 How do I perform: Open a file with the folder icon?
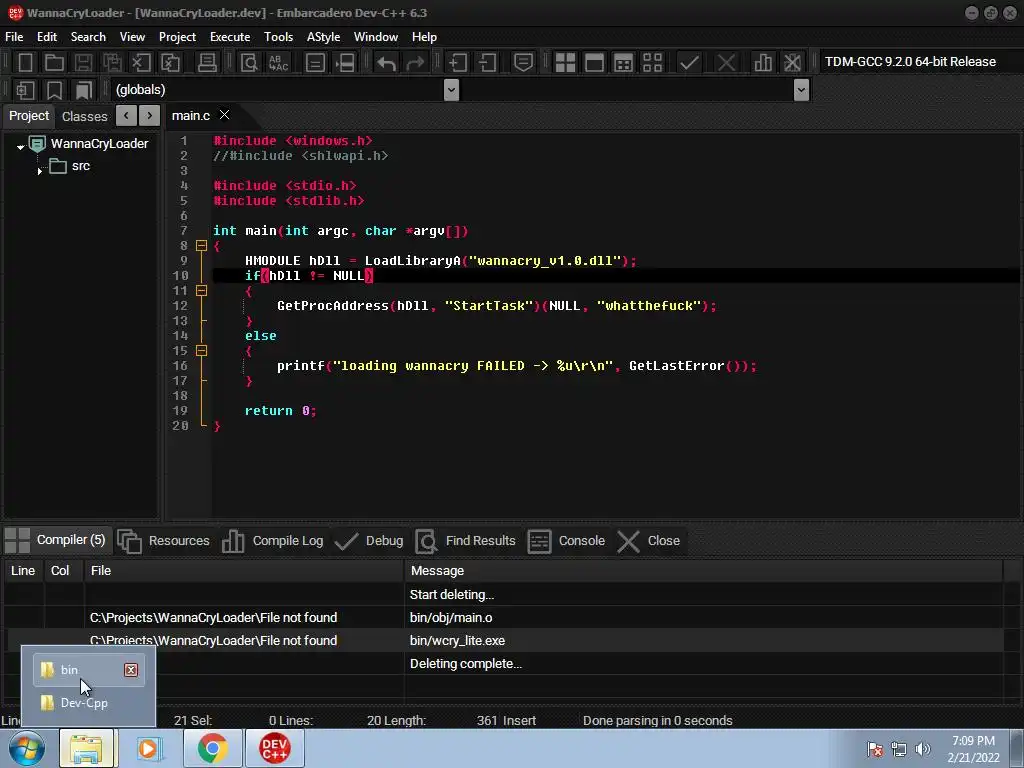[54, 62]
